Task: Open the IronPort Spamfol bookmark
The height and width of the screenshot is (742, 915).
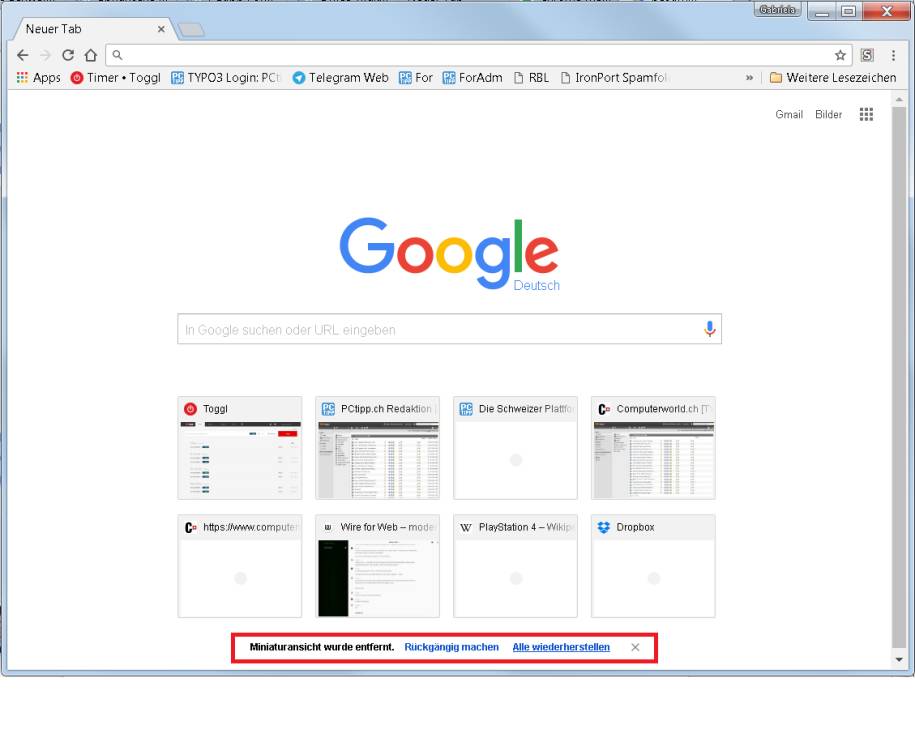Action: click(x=614, y=78)
